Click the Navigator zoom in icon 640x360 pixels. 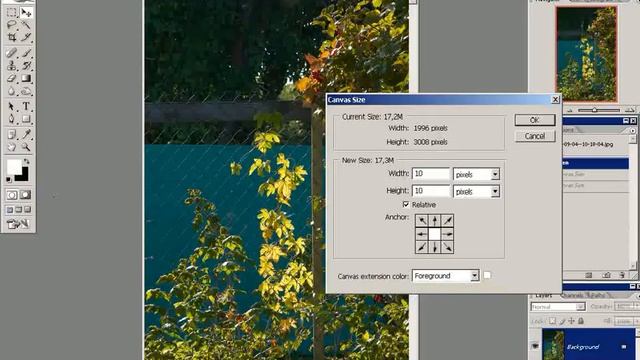coord(629,110)
